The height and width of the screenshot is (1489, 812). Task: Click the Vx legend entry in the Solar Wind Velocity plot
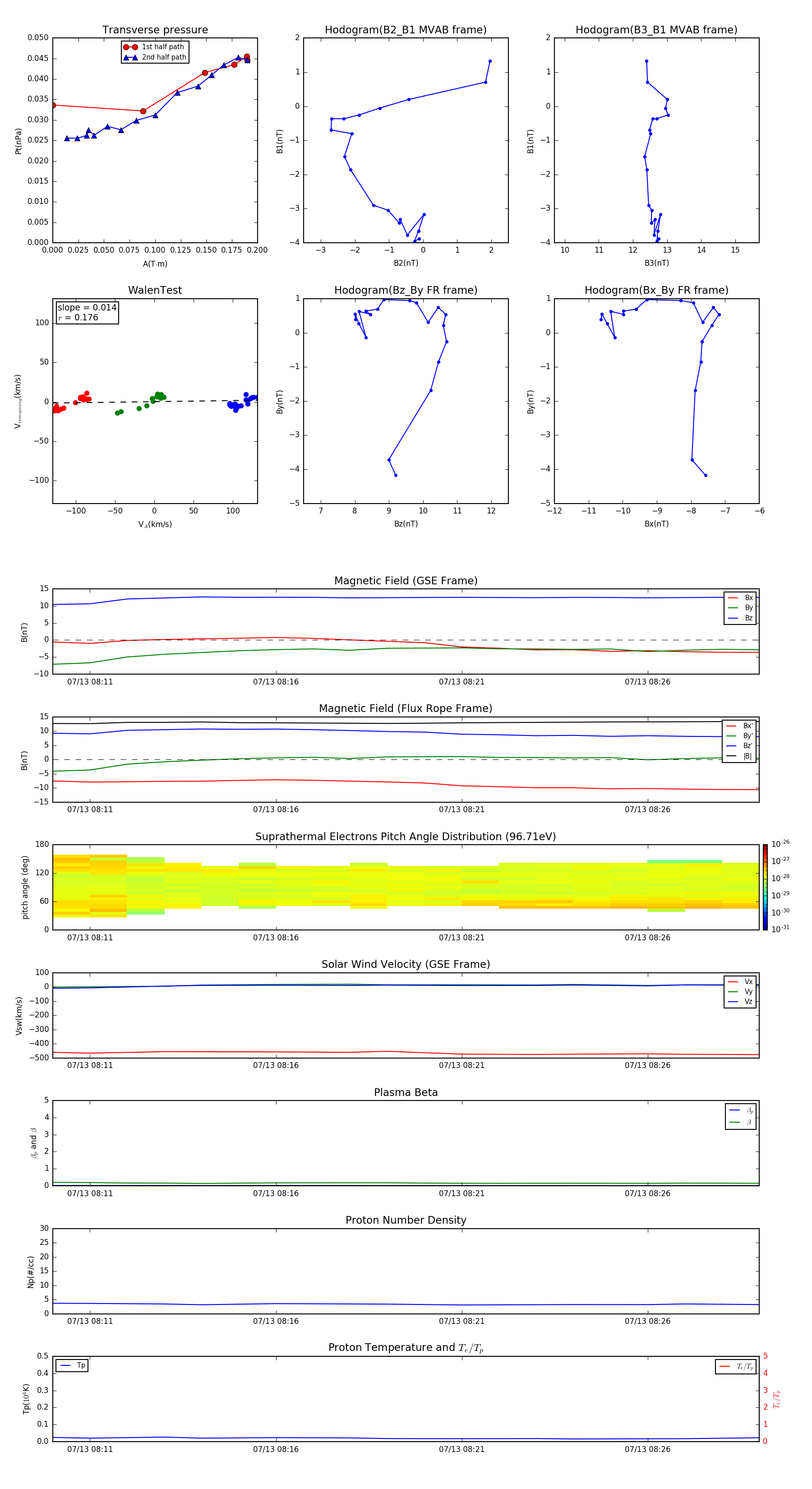point(740,981)
